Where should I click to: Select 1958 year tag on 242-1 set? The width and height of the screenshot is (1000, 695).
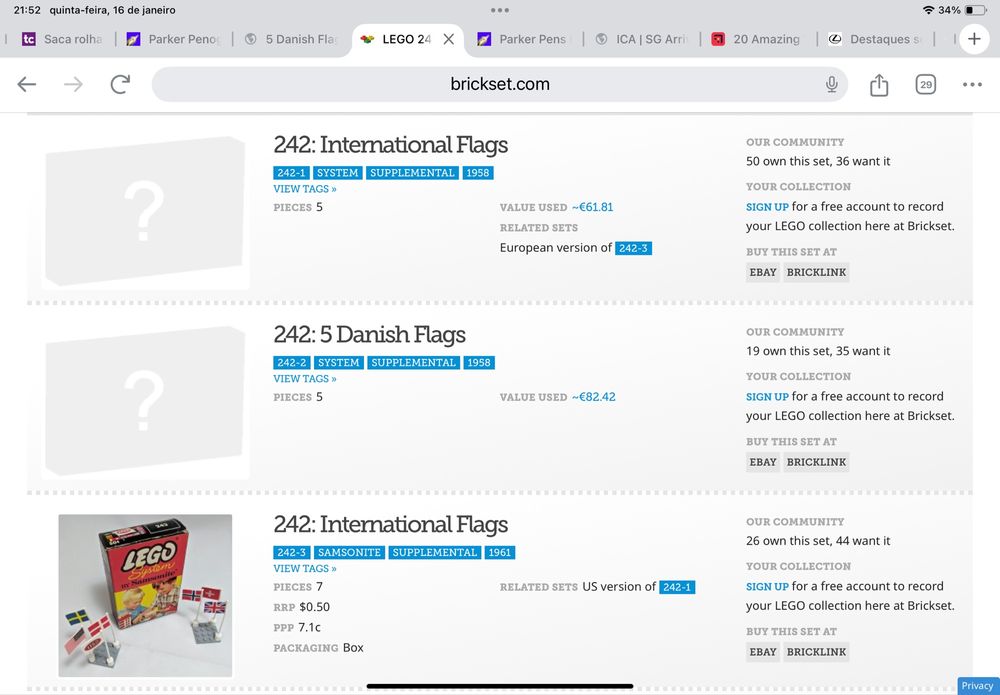478,173
